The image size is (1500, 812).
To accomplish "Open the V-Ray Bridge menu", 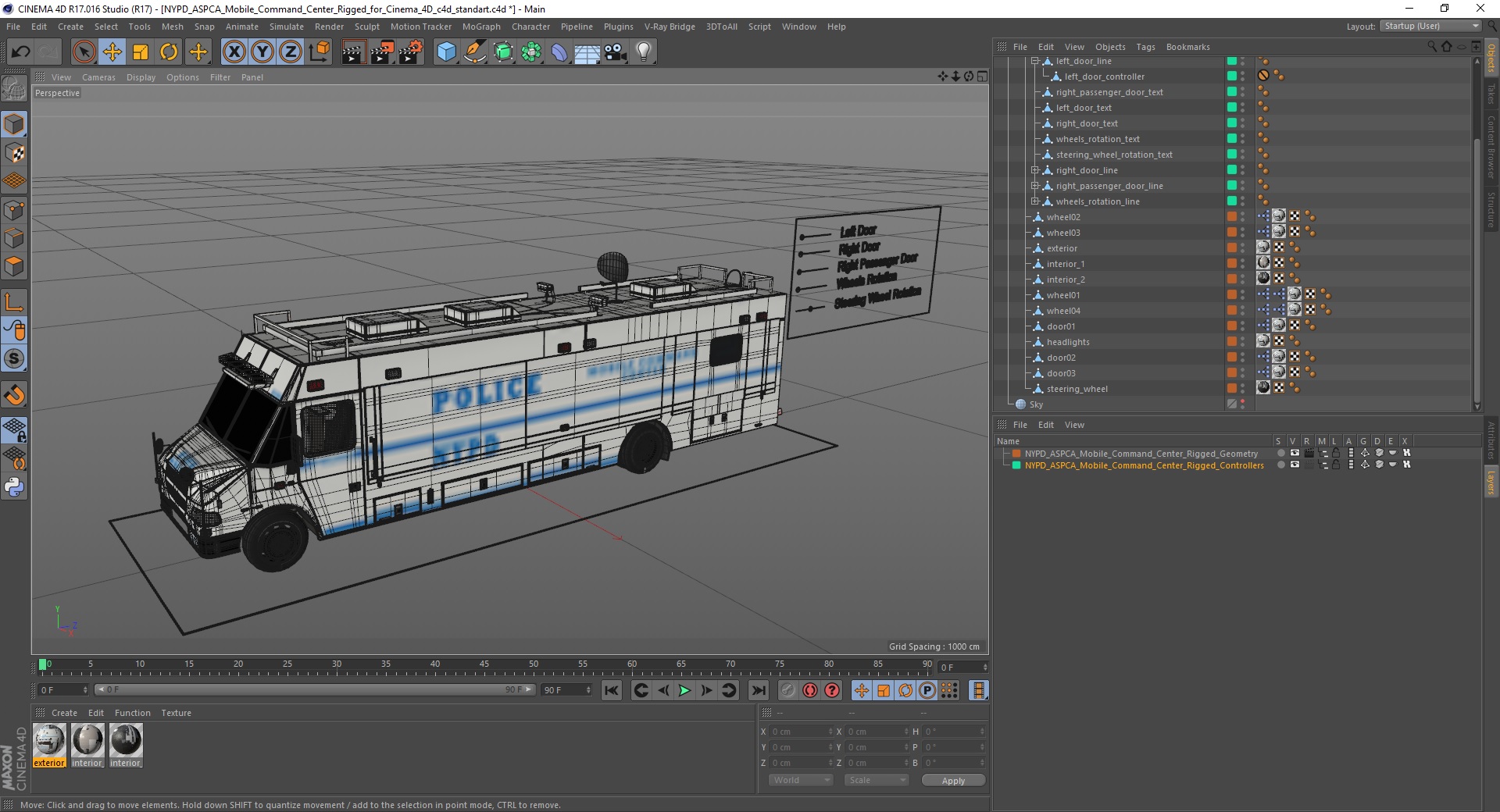I will click(670, 27).
